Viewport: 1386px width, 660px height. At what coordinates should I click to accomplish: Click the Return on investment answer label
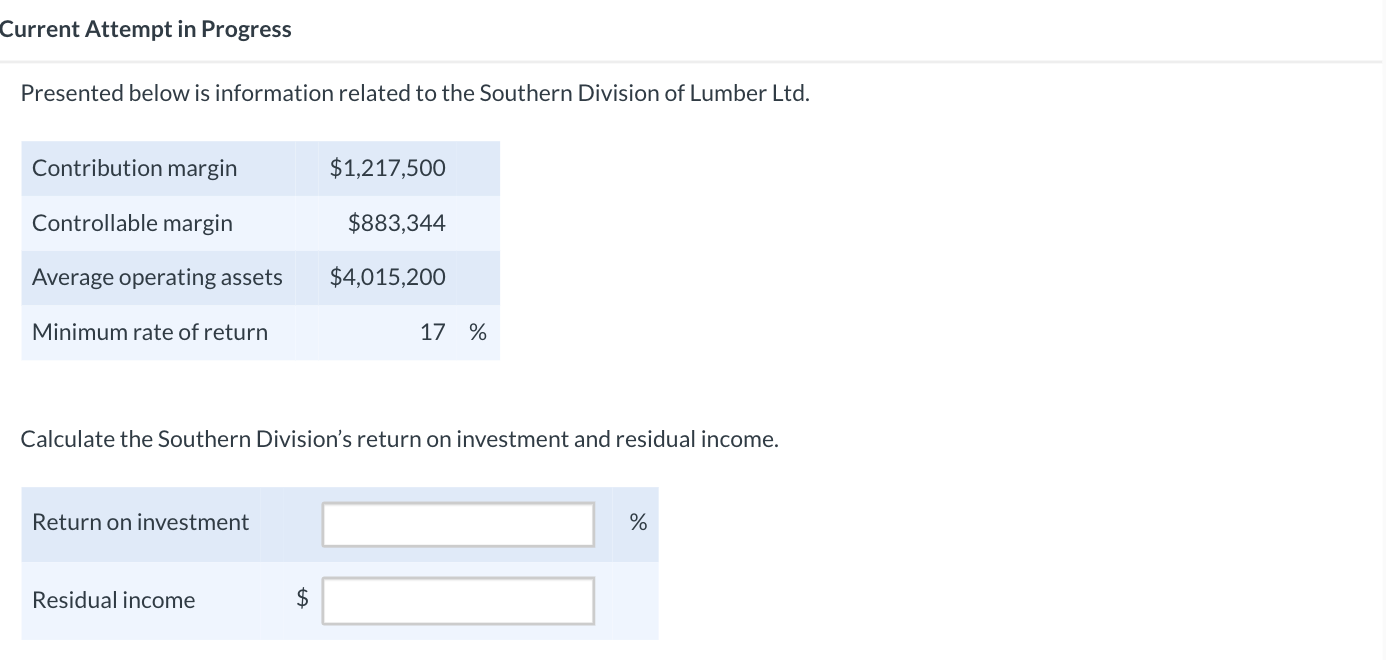141,522
